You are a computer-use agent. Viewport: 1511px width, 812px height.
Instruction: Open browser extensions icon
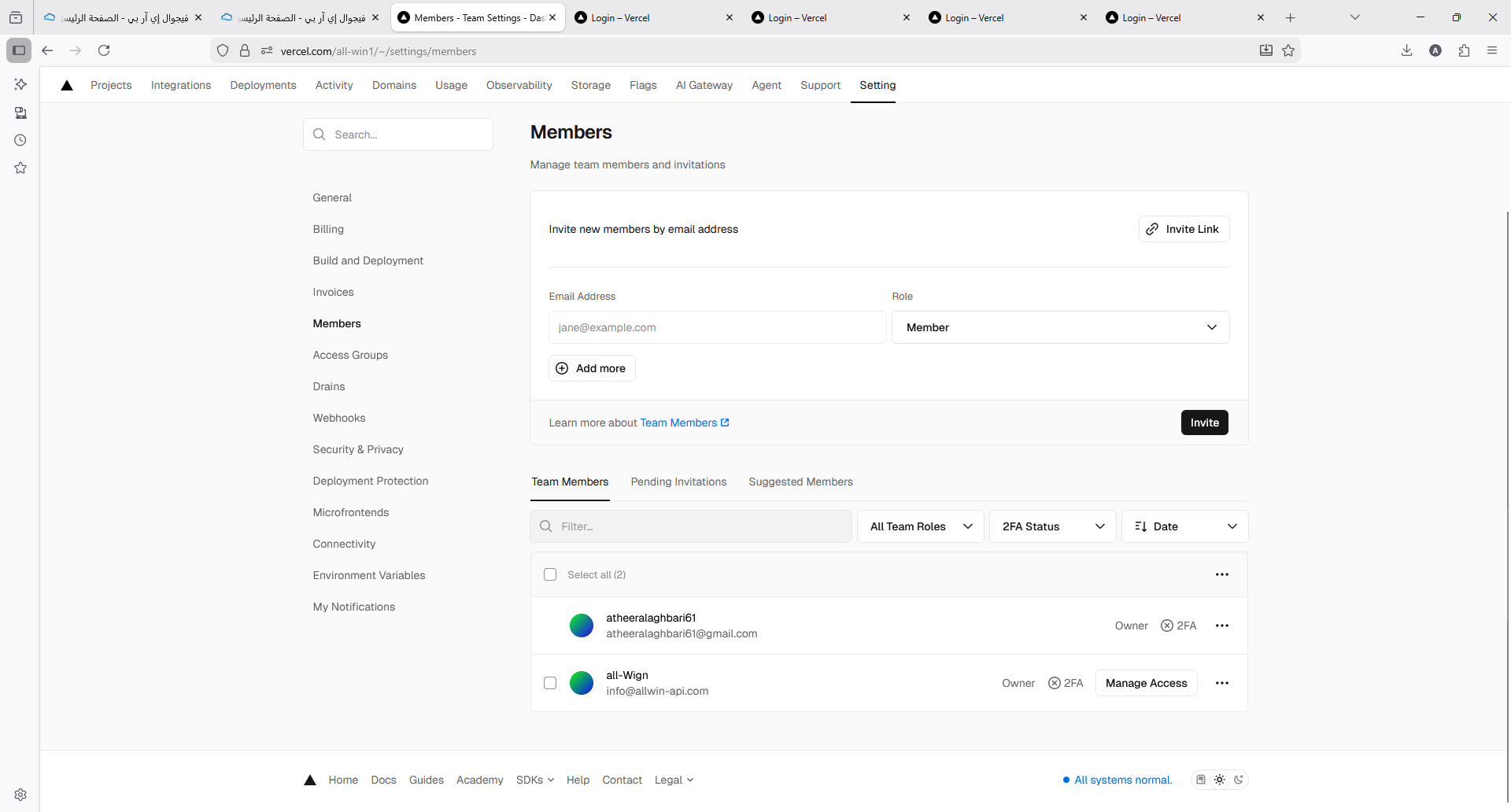click(x=1464, y=50)
